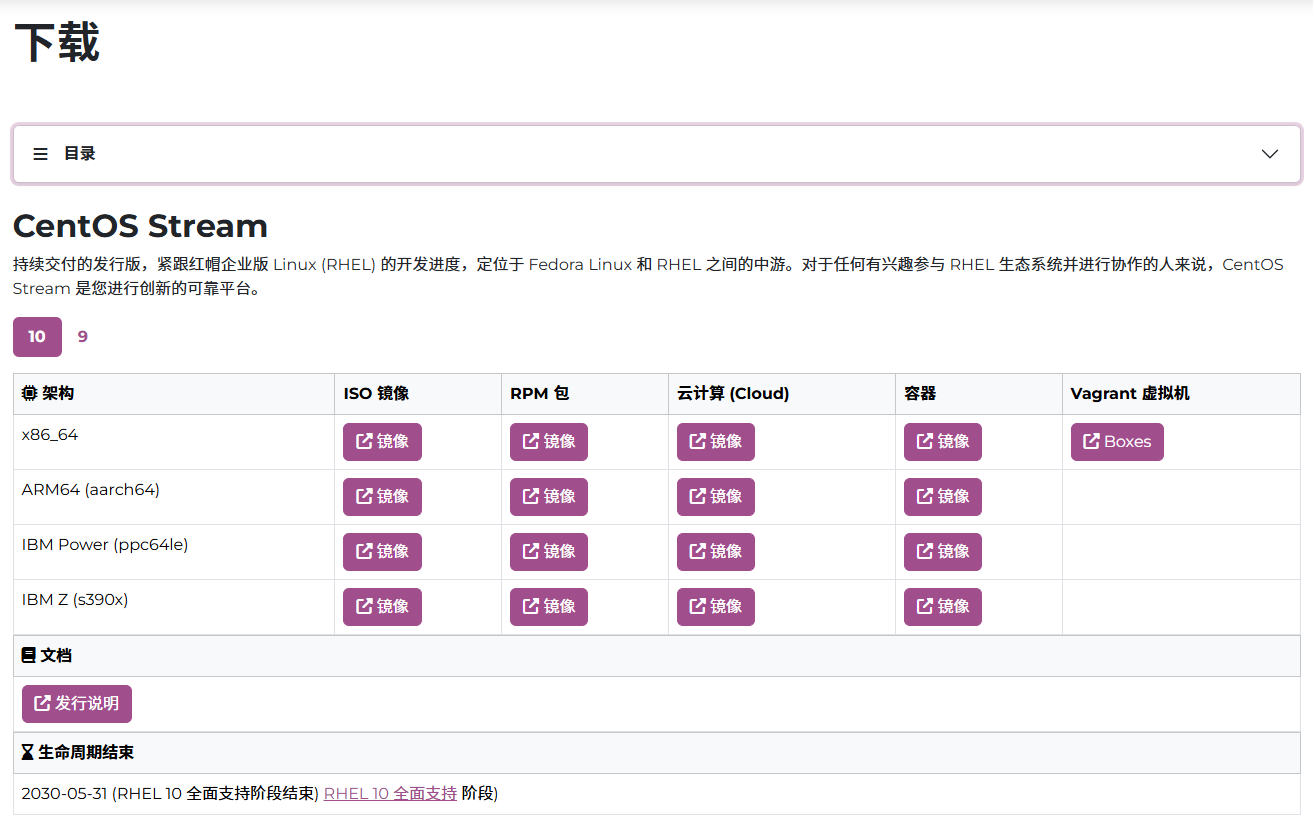Open ARM64 容器 mirror button
The image size is (1313, 829).
tap(943, 497)
